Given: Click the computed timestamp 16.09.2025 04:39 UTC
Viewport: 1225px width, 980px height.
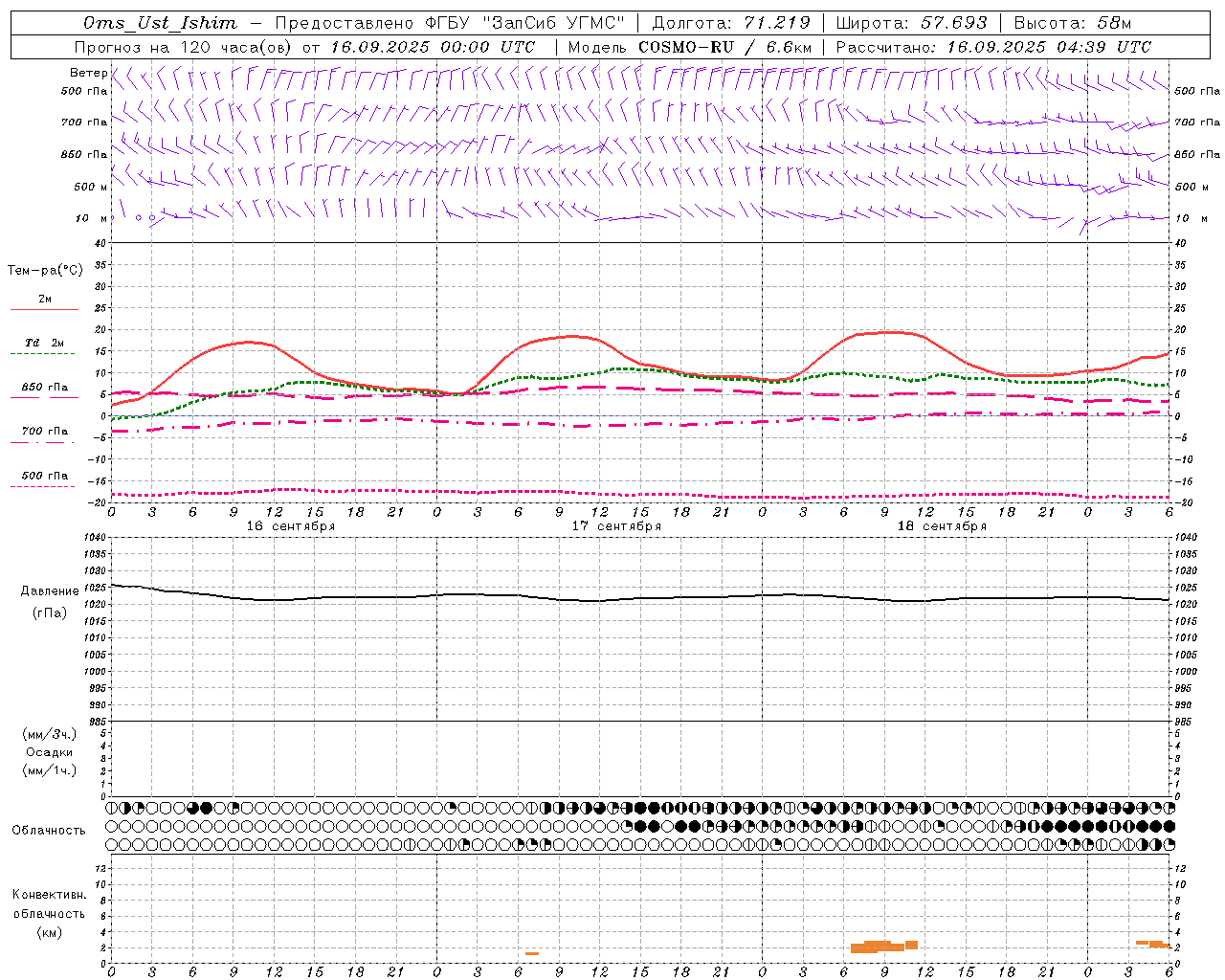Looking at the screenshot, I should (x=1049, y=47).
